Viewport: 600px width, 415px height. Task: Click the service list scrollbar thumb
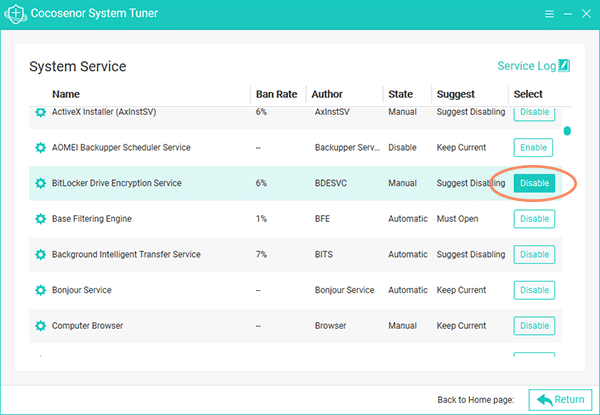coord(567,131)
